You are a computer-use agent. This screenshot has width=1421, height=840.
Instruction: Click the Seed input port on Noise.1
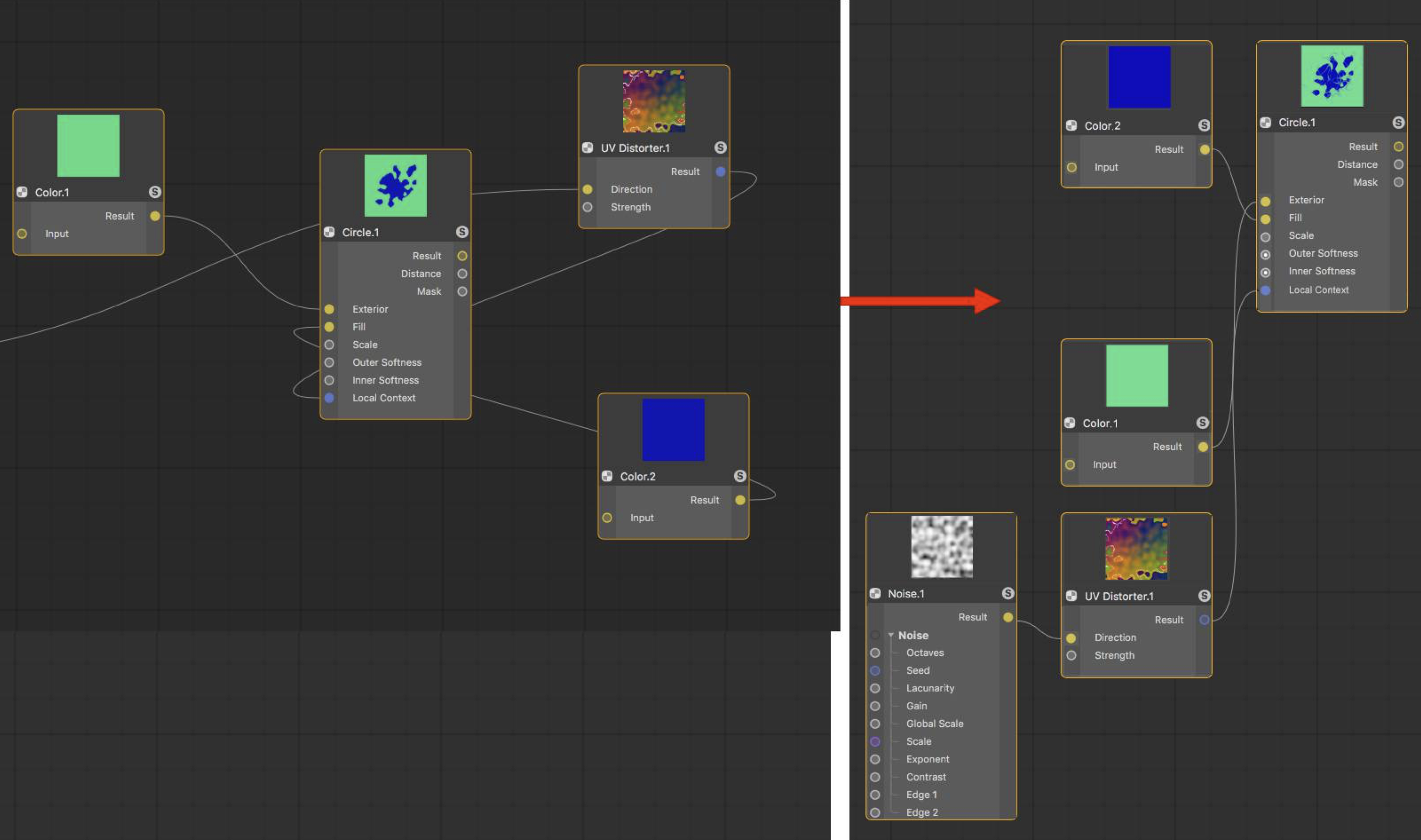(x=875, y=671)
